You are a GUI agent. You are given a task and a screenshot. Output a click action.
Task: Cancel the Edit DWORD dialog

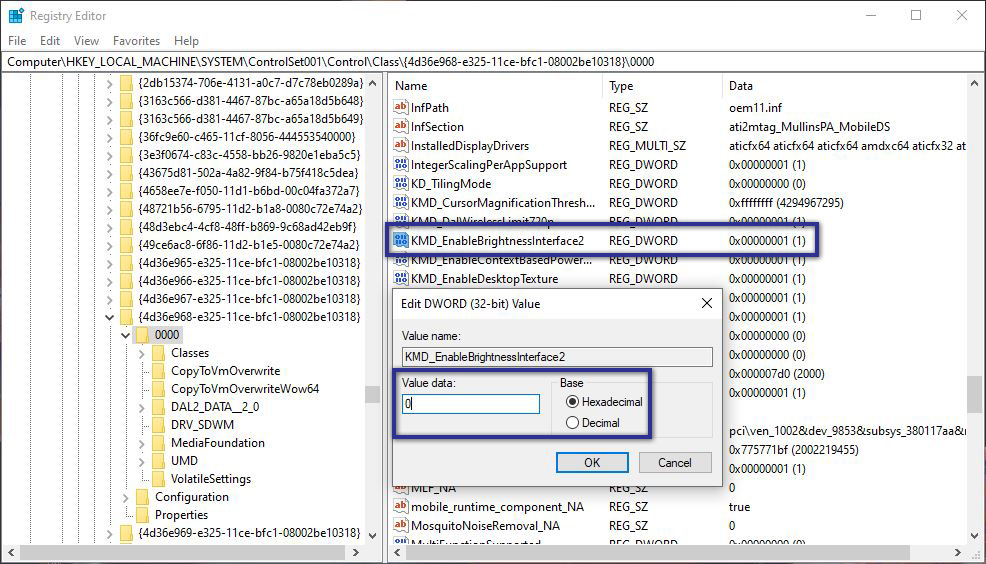pyautogui.click(x=674, y=462)
